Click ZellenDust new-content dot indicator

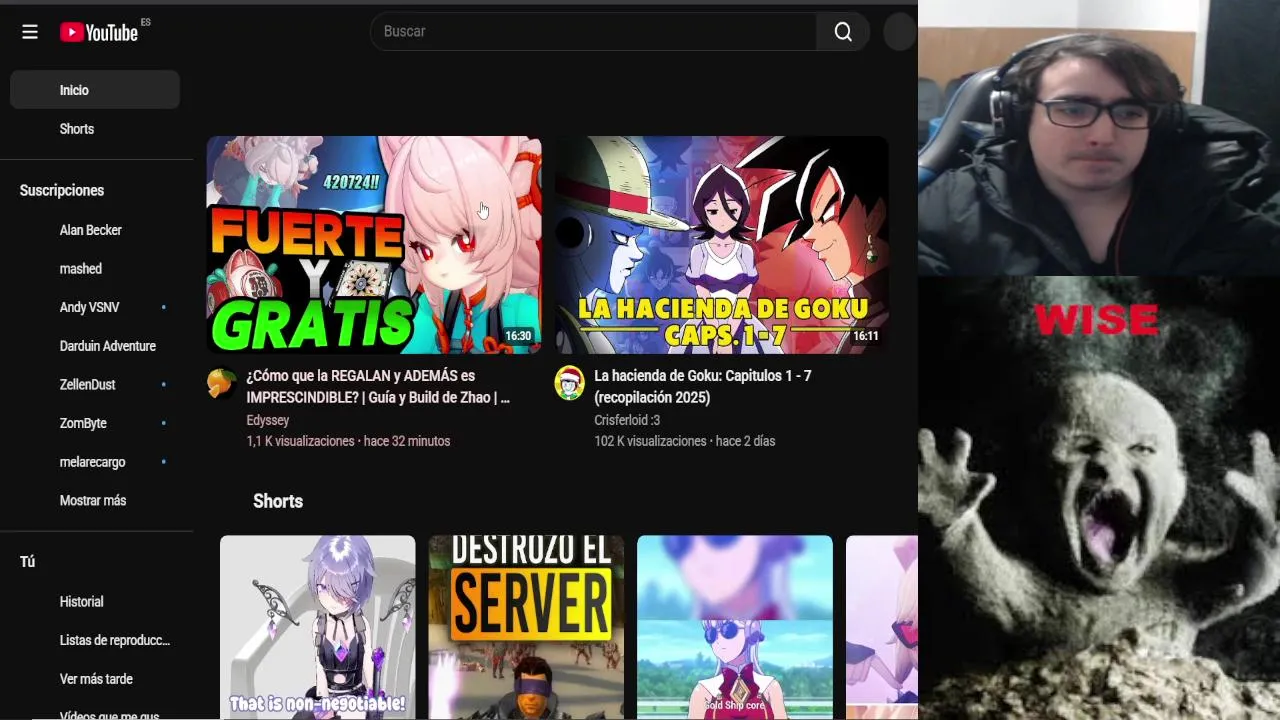164,384
